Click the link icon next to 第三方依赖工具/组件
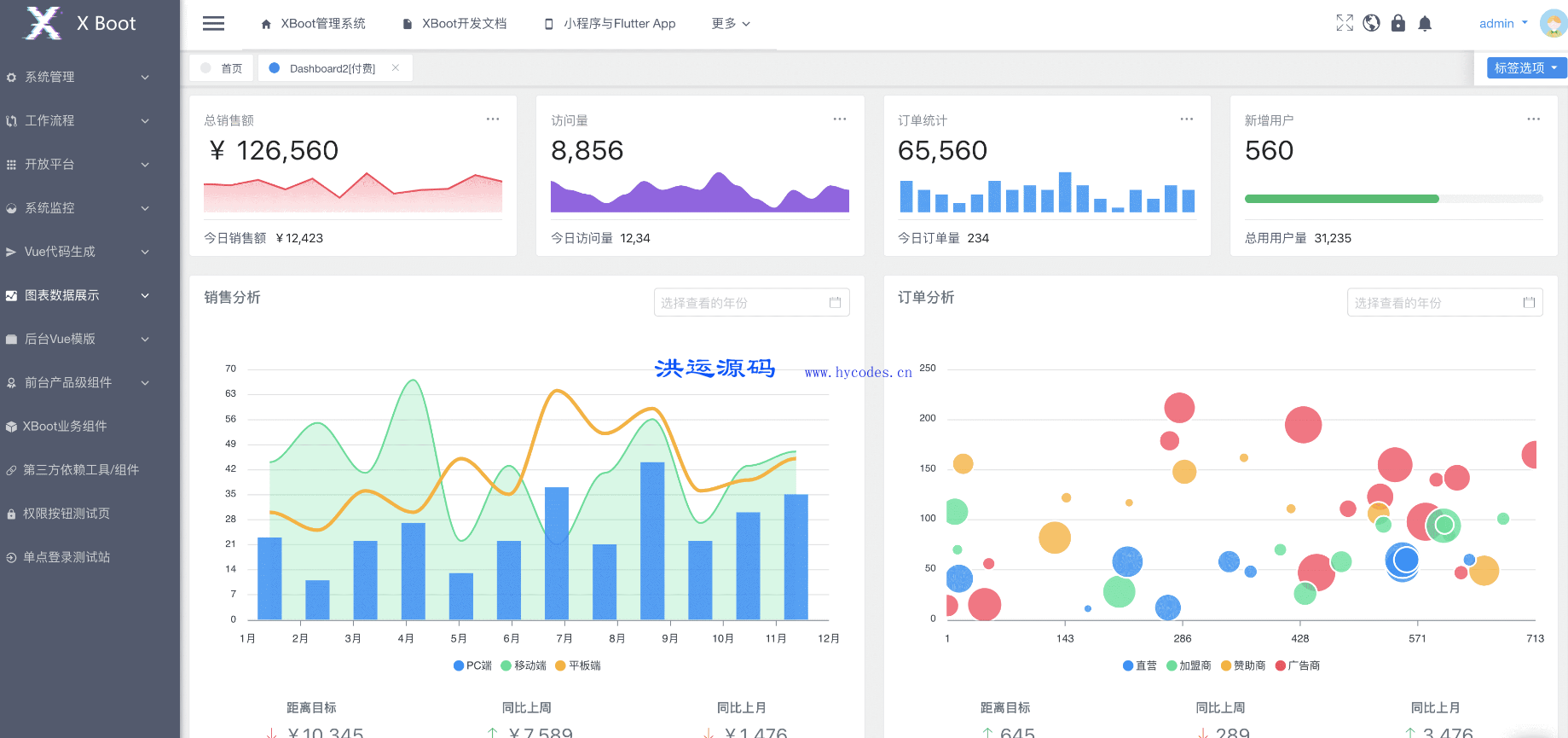 pos(11,470)
